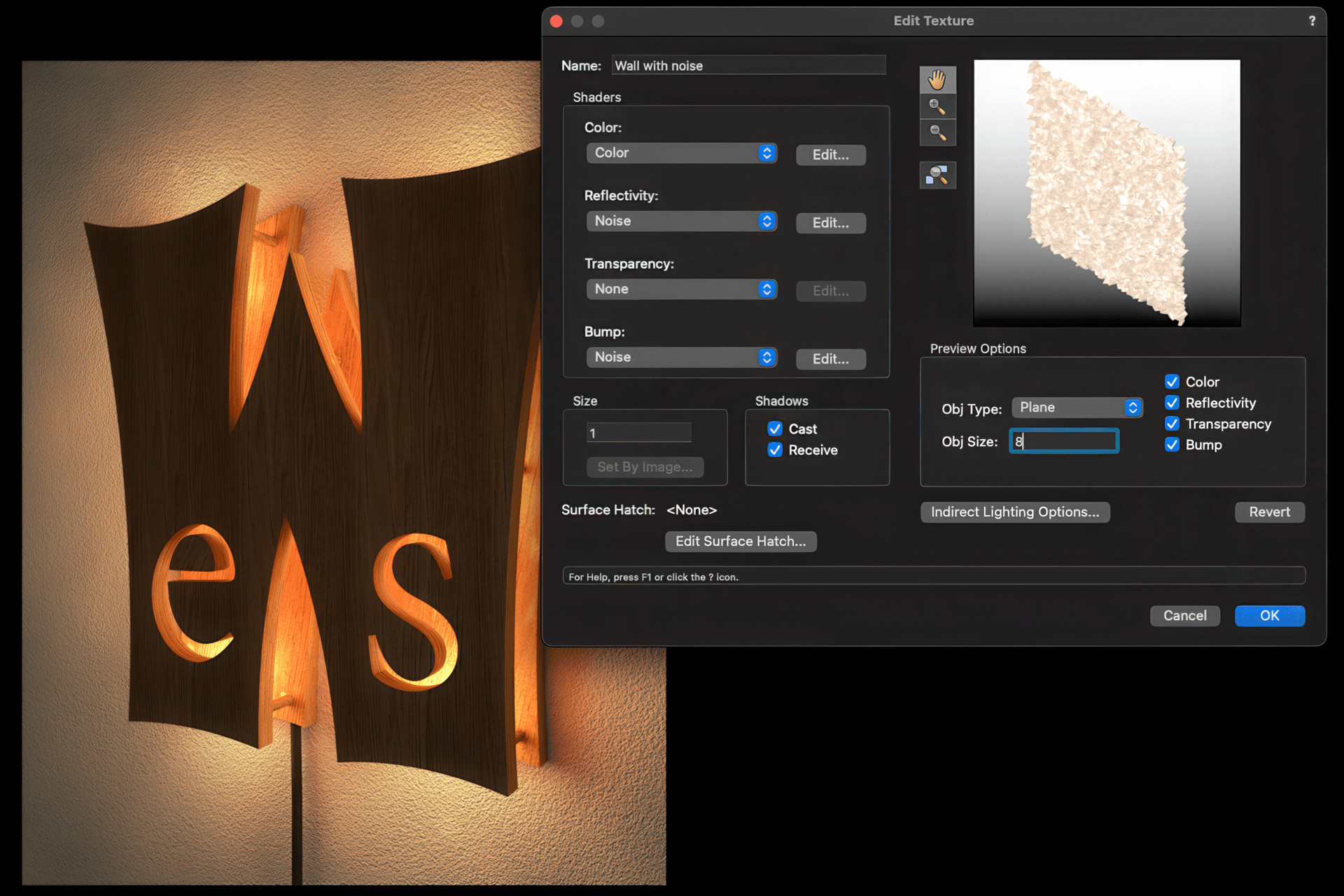Click Edit Surface Hatch button
Image resolution: width=1344 pixels, height=896 pixels.
pyautogui.click(x=741, y=541)
